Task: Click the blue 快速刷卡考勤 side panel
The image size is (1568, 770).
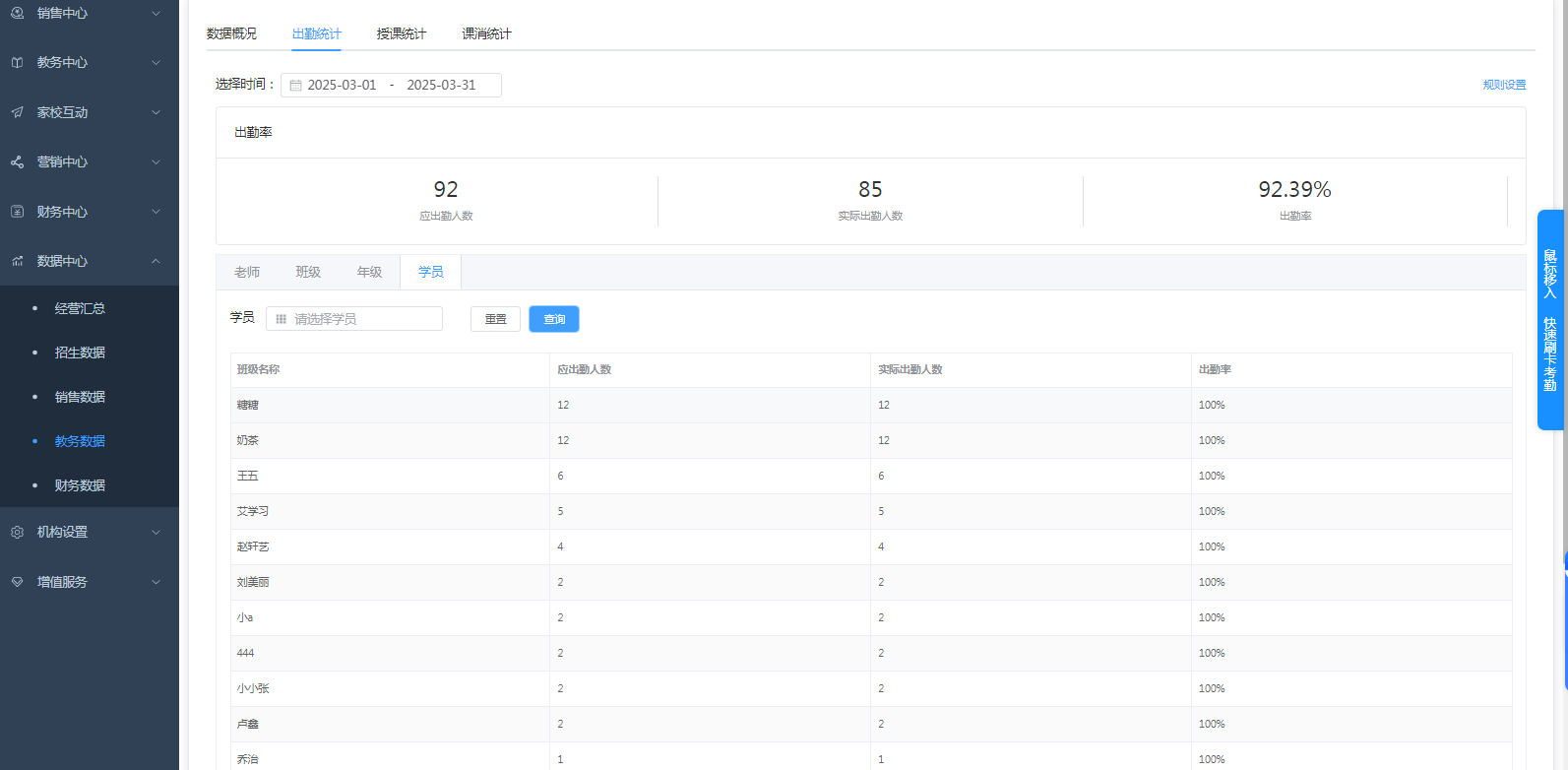Action: coord(1550,320)
